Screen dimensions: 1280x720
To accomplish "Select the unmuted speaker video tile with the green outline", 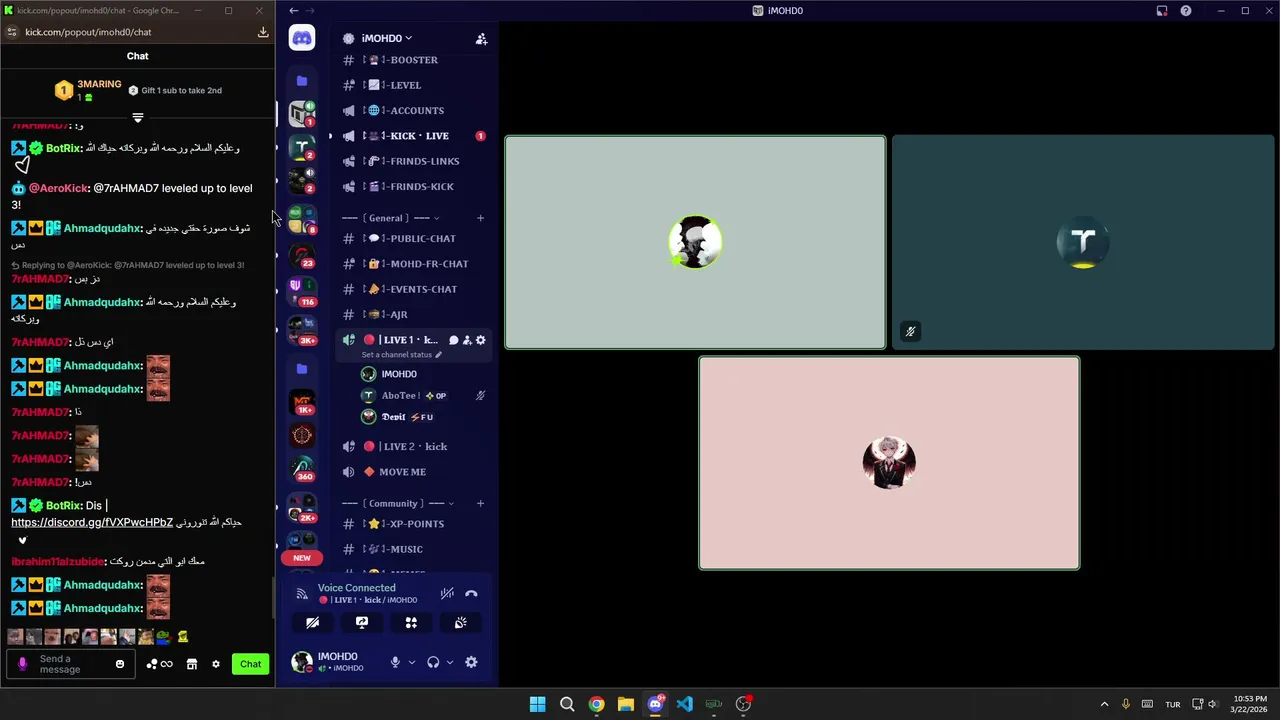I will click(695, 243).
